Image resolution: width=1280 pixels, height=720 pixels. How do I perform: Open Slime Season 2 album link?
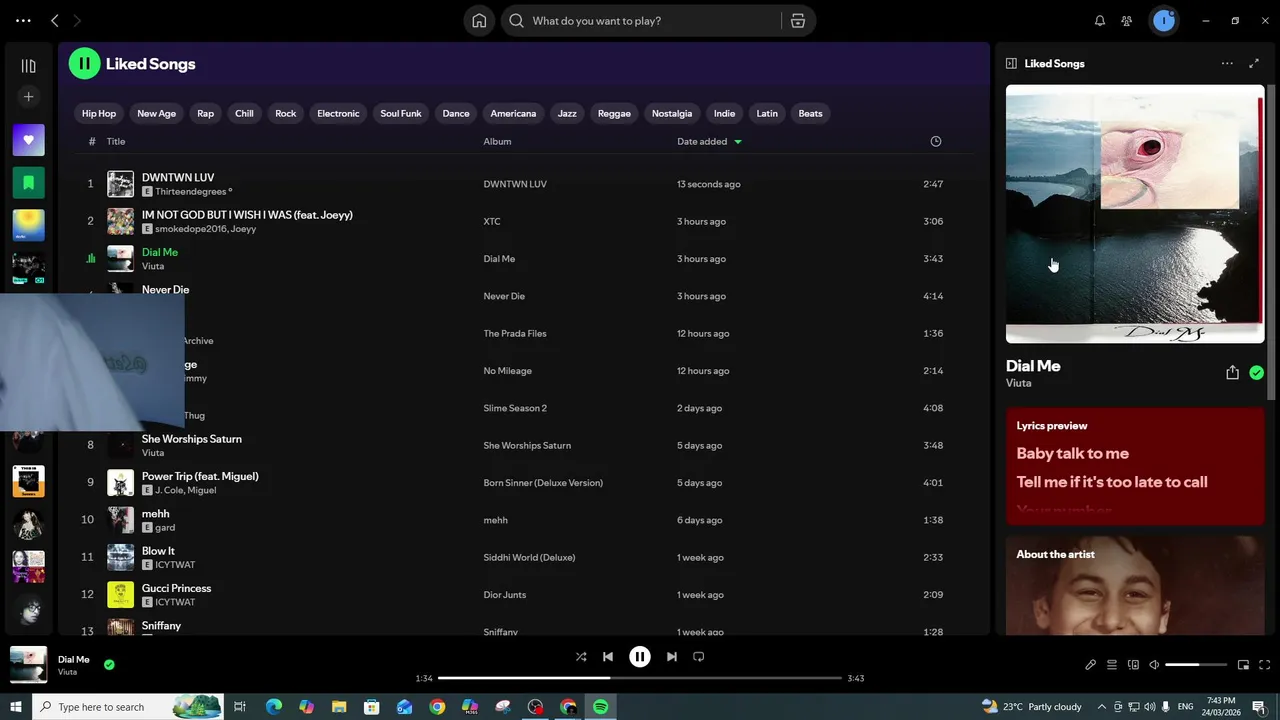pos(515,408)
